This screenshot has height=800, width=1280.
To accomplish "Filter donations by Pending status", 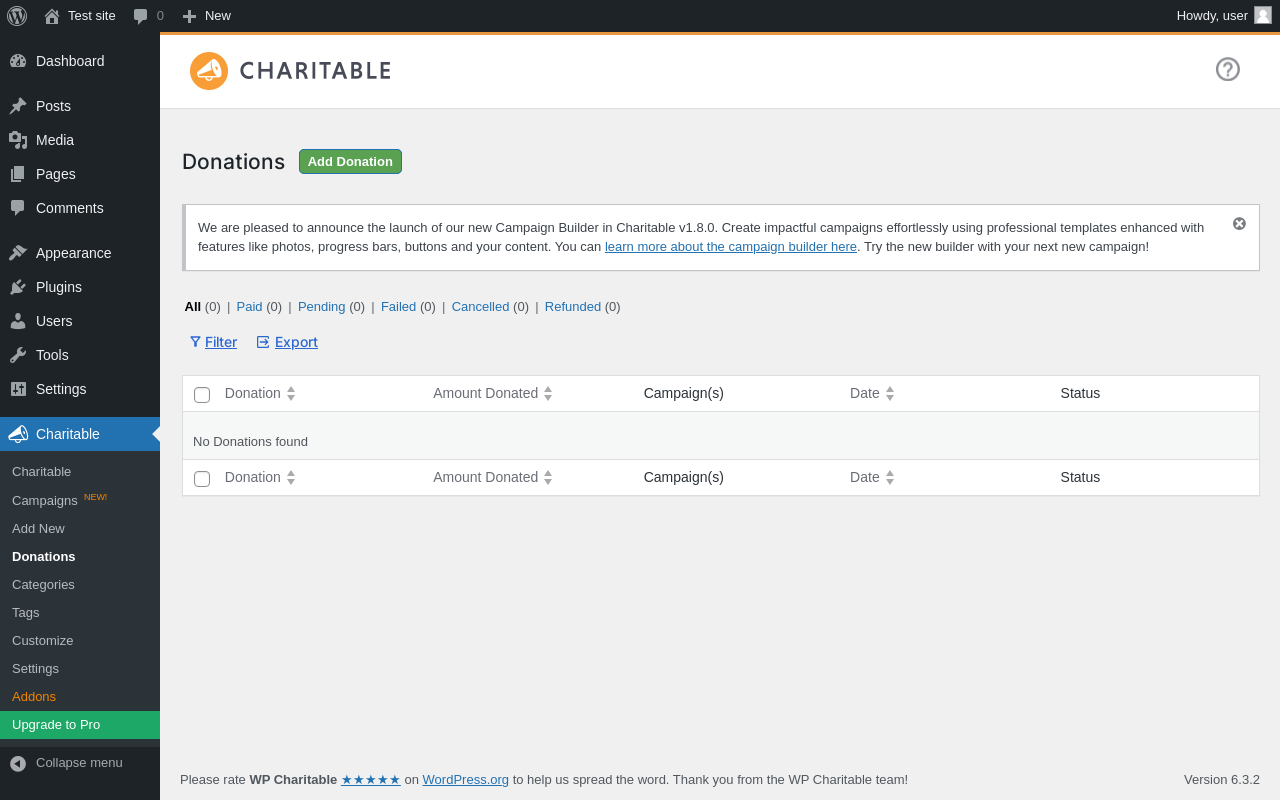I will pos(322,306).
